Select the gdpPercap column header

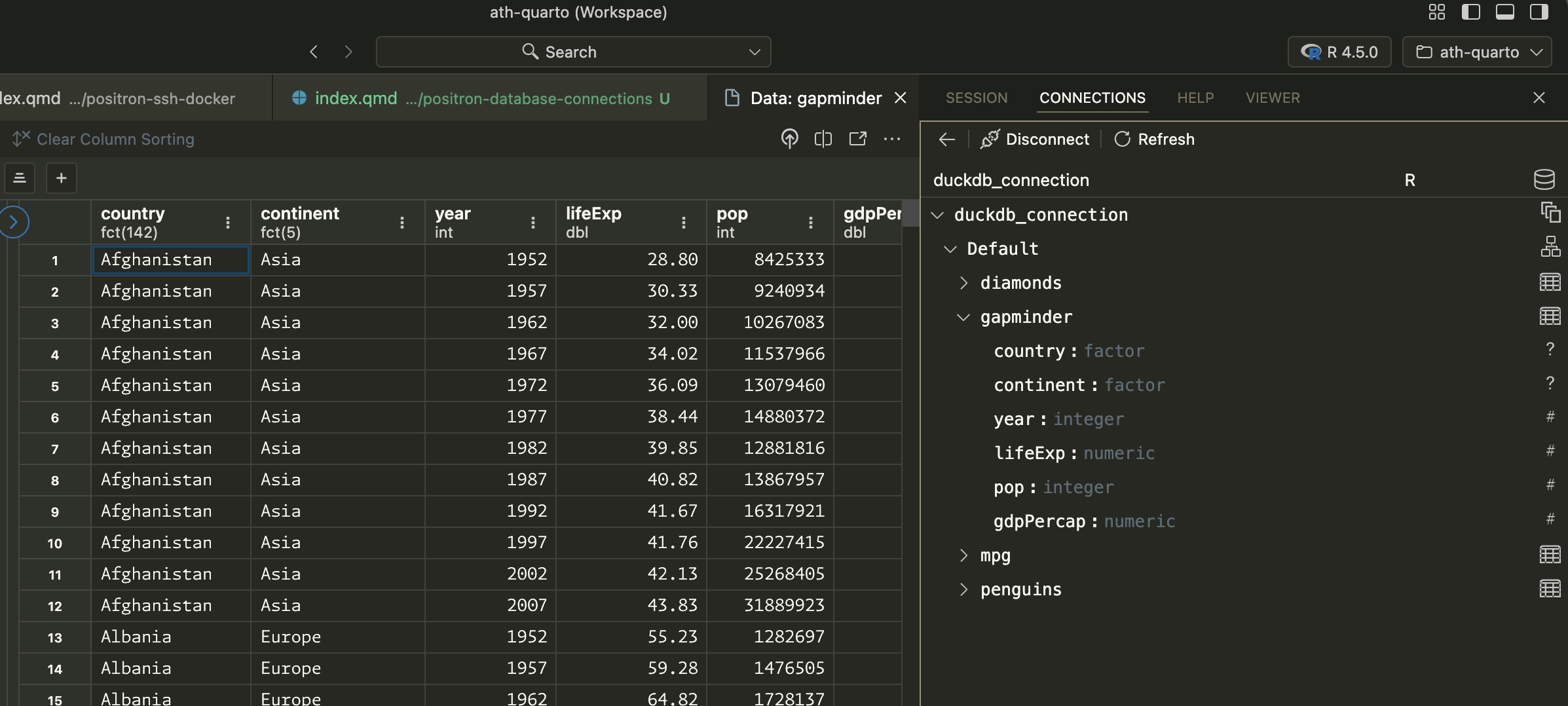tap(868, 223)
